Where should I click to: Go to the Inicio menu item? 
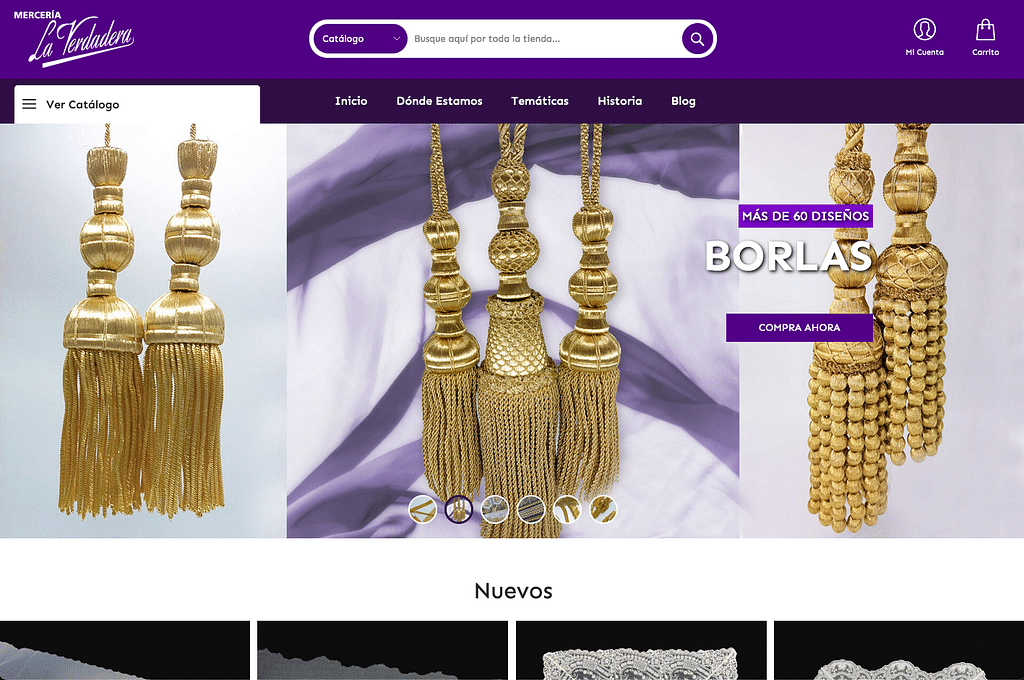tap(351, 101)
